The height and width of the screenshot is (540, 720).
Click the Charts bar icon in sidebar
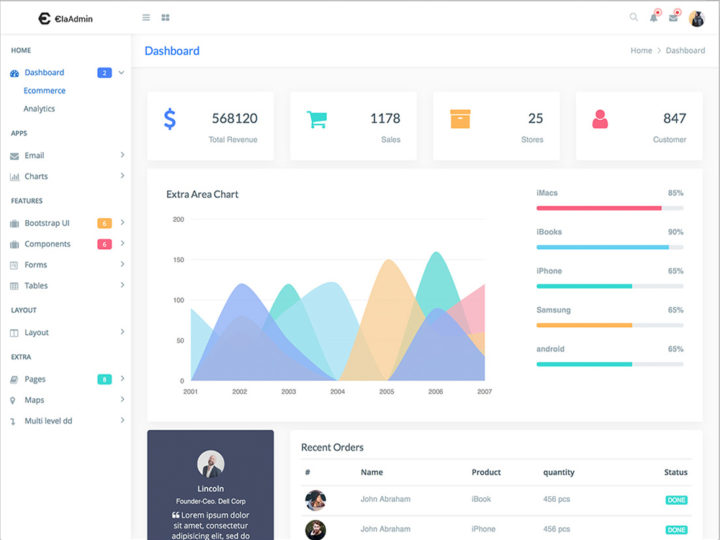(x=14, y=177)
